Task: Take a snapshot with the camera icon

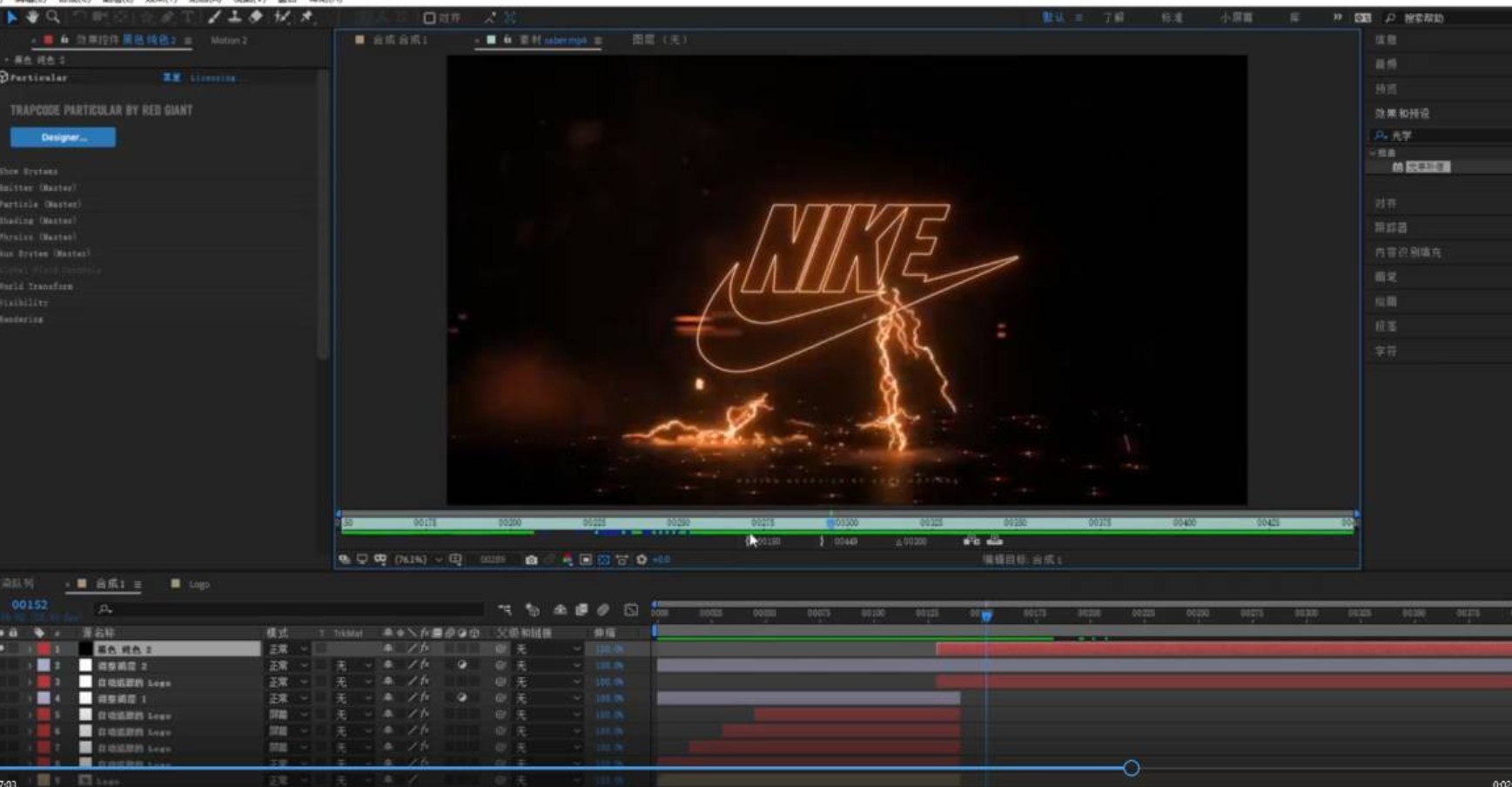Action: click(x=531, y=560)
